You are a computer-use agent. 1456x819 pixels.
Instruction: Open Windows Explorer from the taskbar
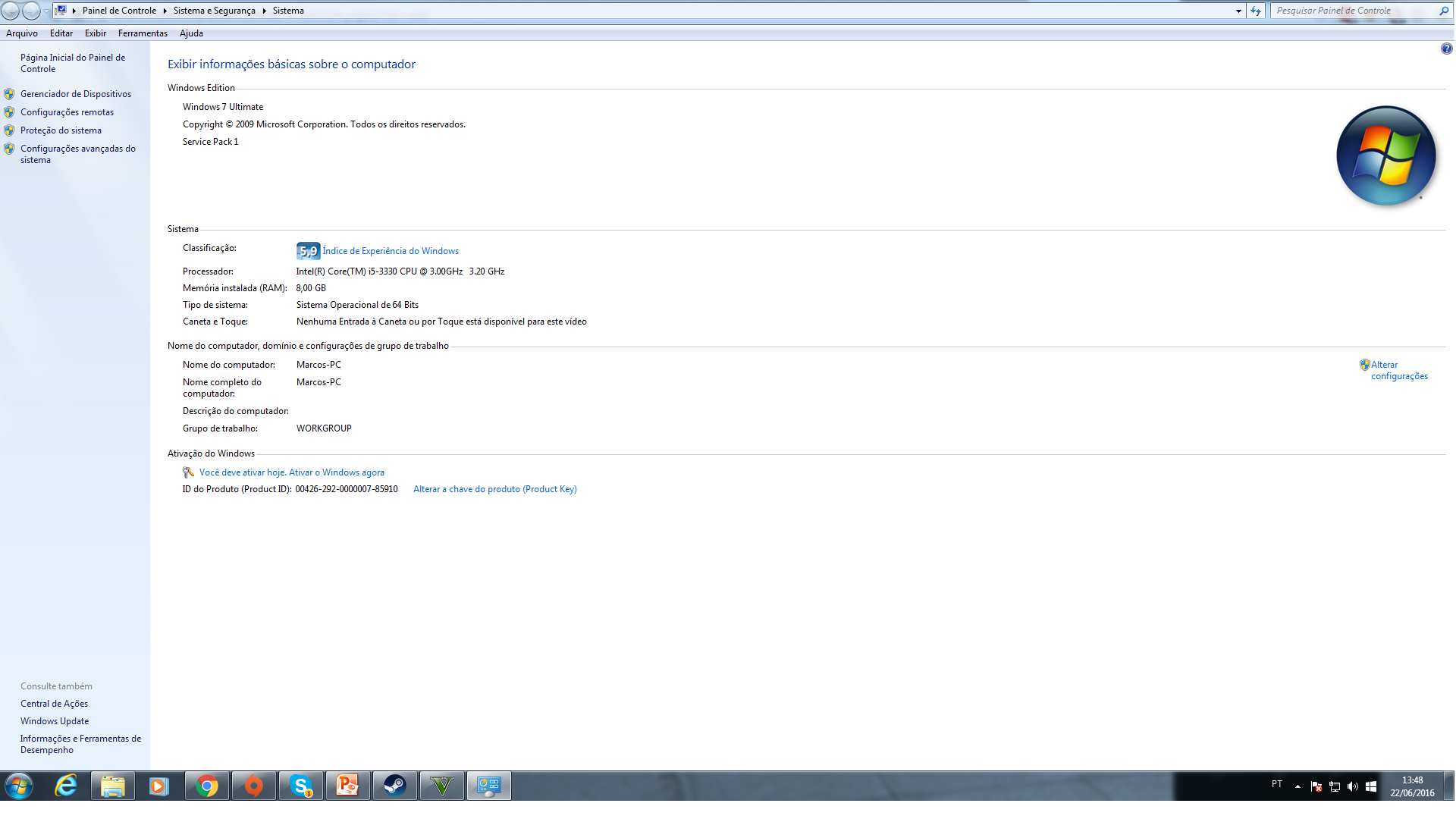[113, 786]
